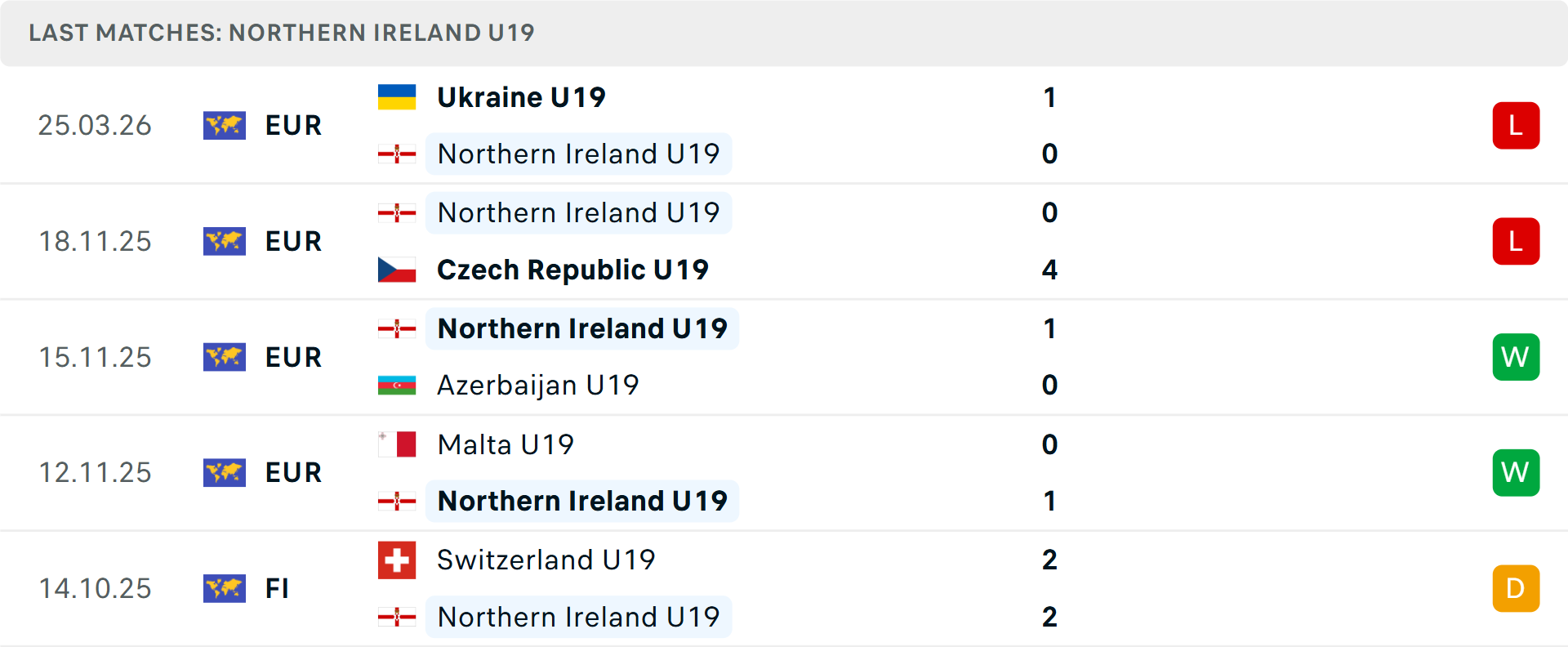Image resolution: width=1568 pixels, height=647 pixels.
Task: Select the W badge for Azerbaijan match
Action: pos(1516,357)
